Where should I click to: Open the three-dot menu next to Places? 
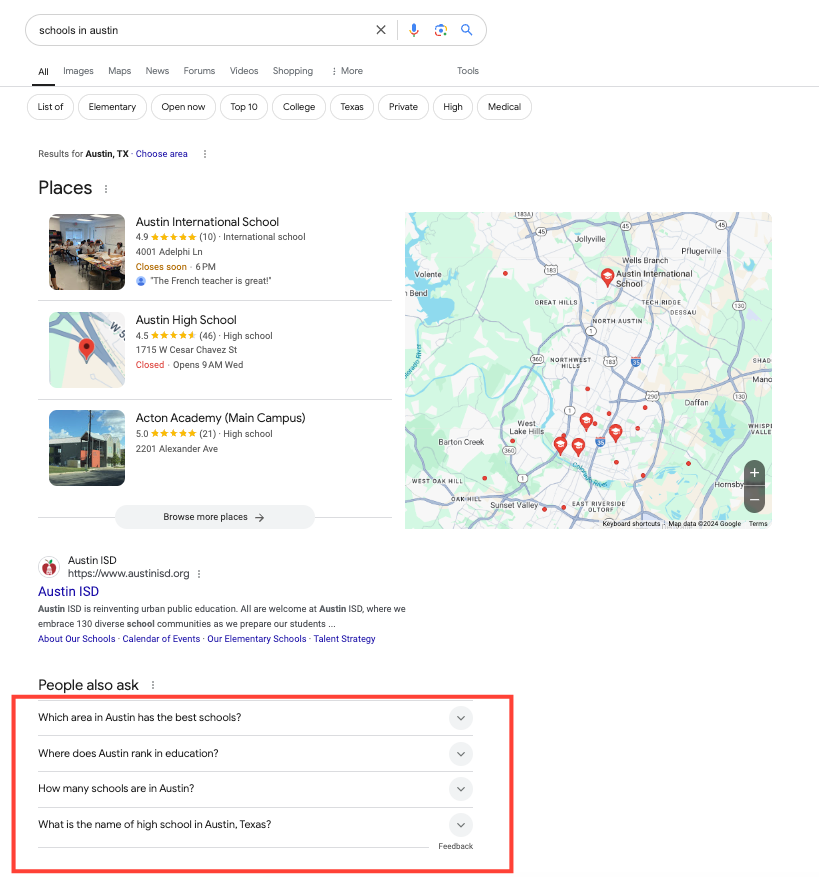coord(106,189)
